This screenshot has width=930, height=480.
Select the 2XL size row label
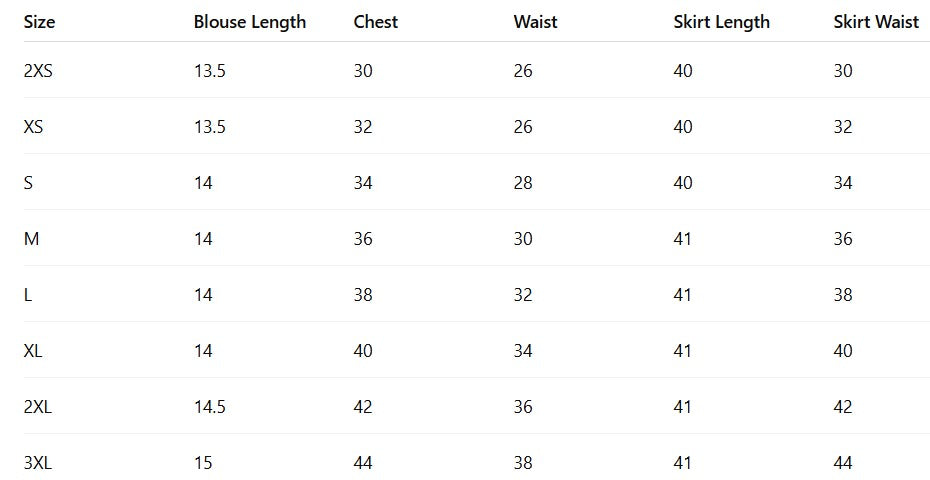pos(37,407)
